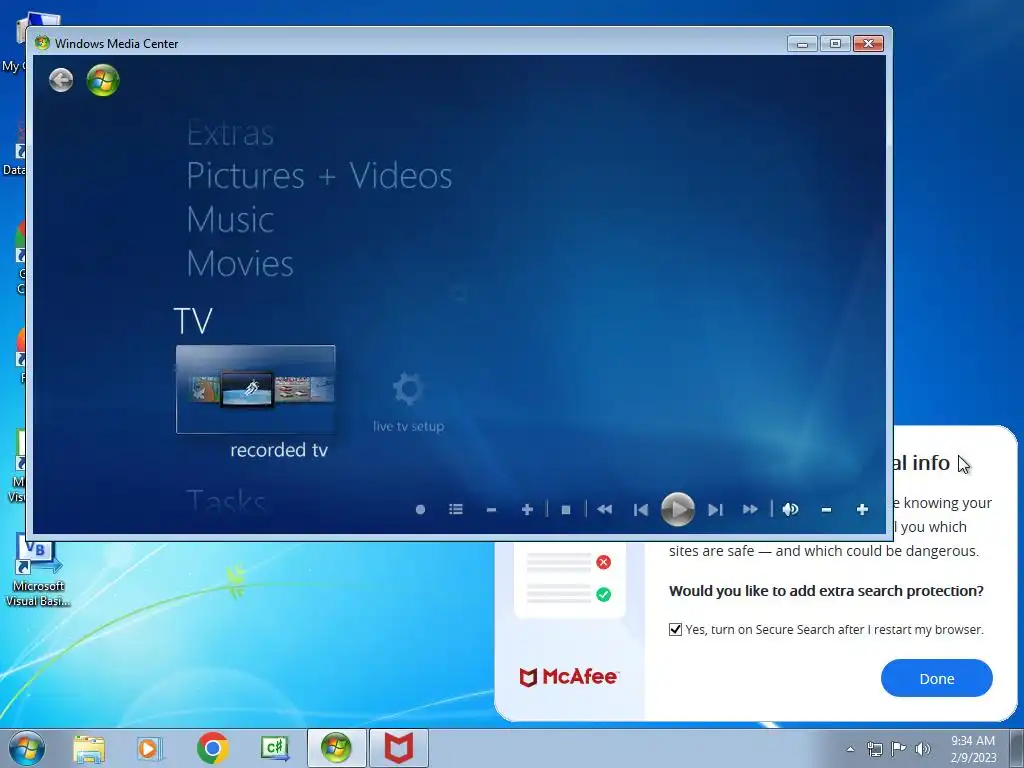Select the Movies menu category
The height and width of the screenshot is (768, 1024).
pos(240,263)
